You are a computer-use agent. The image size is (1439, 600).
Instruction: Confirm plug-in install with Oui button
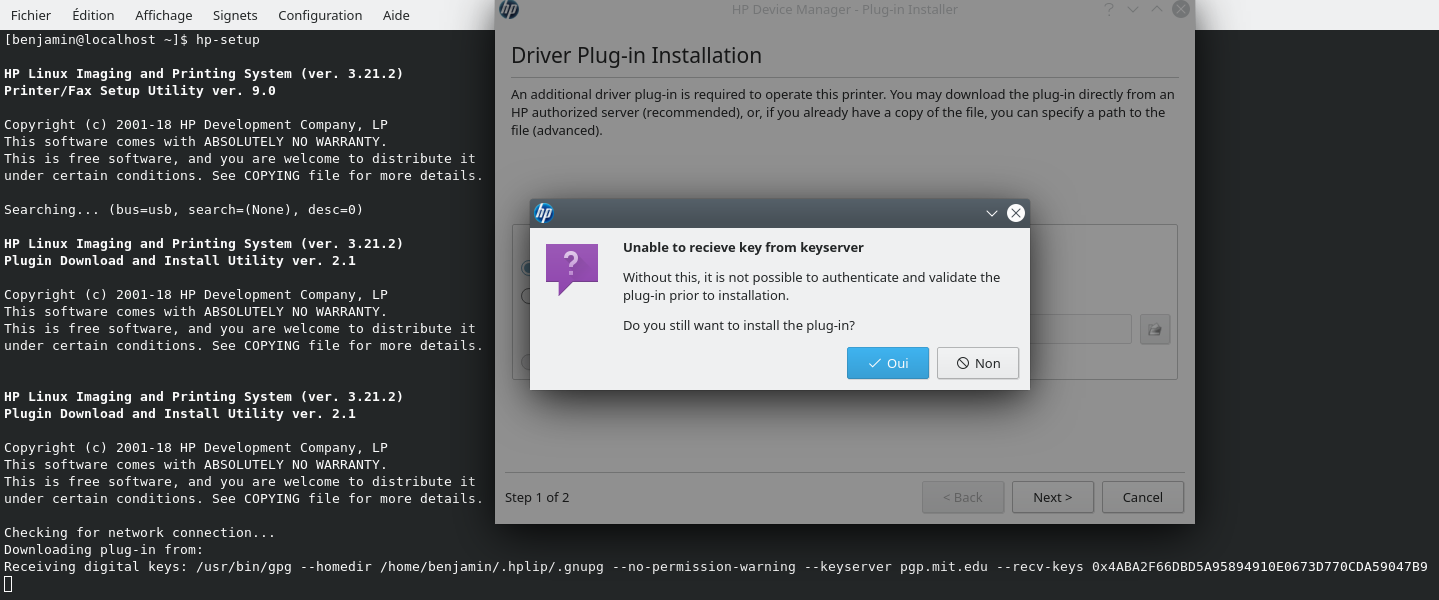coord(888,363)
